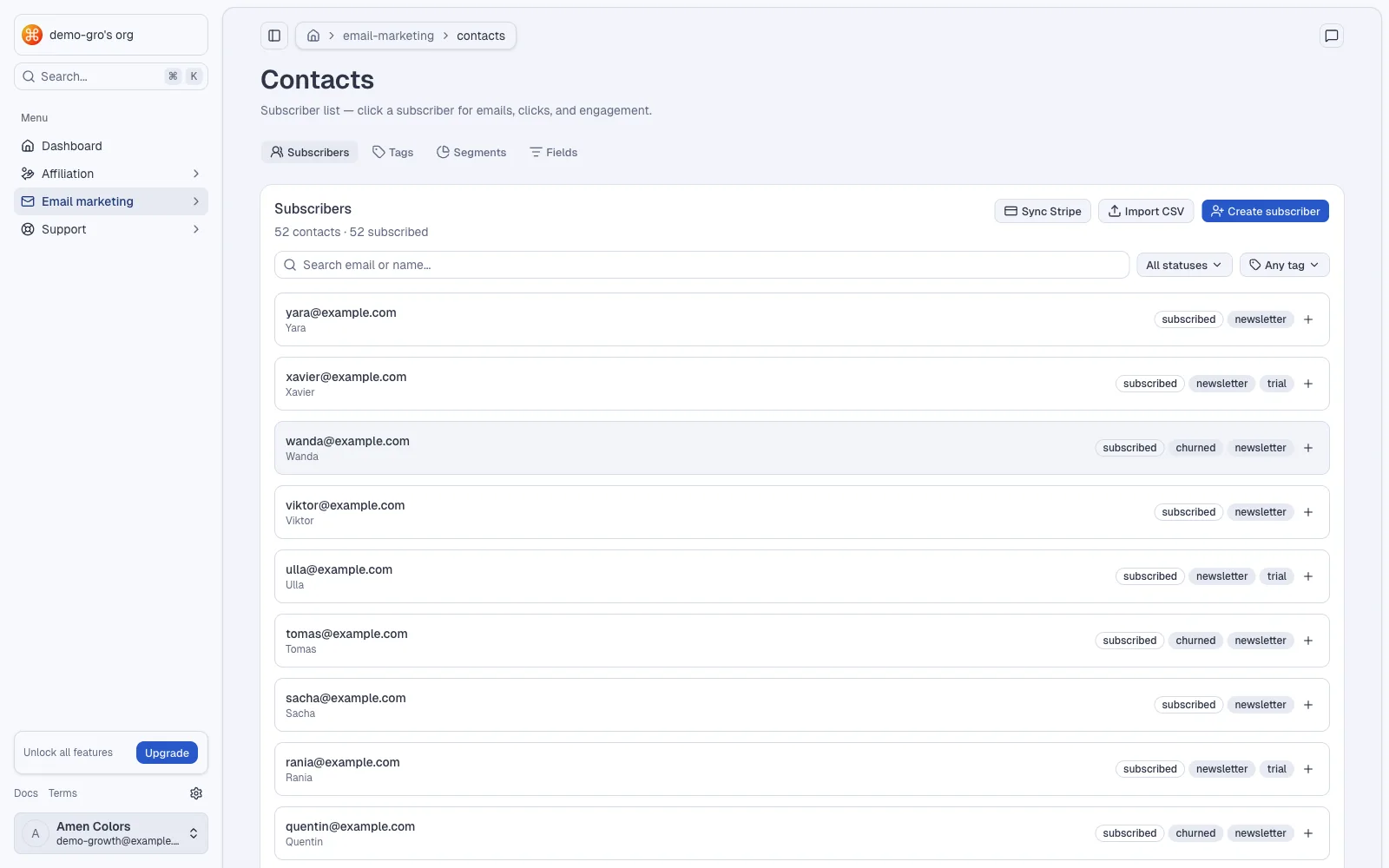Image resolution: width=1389 pixels, height=868 pixels.
Task: Expand the Affiliation menu
Action: click(111, 174)
